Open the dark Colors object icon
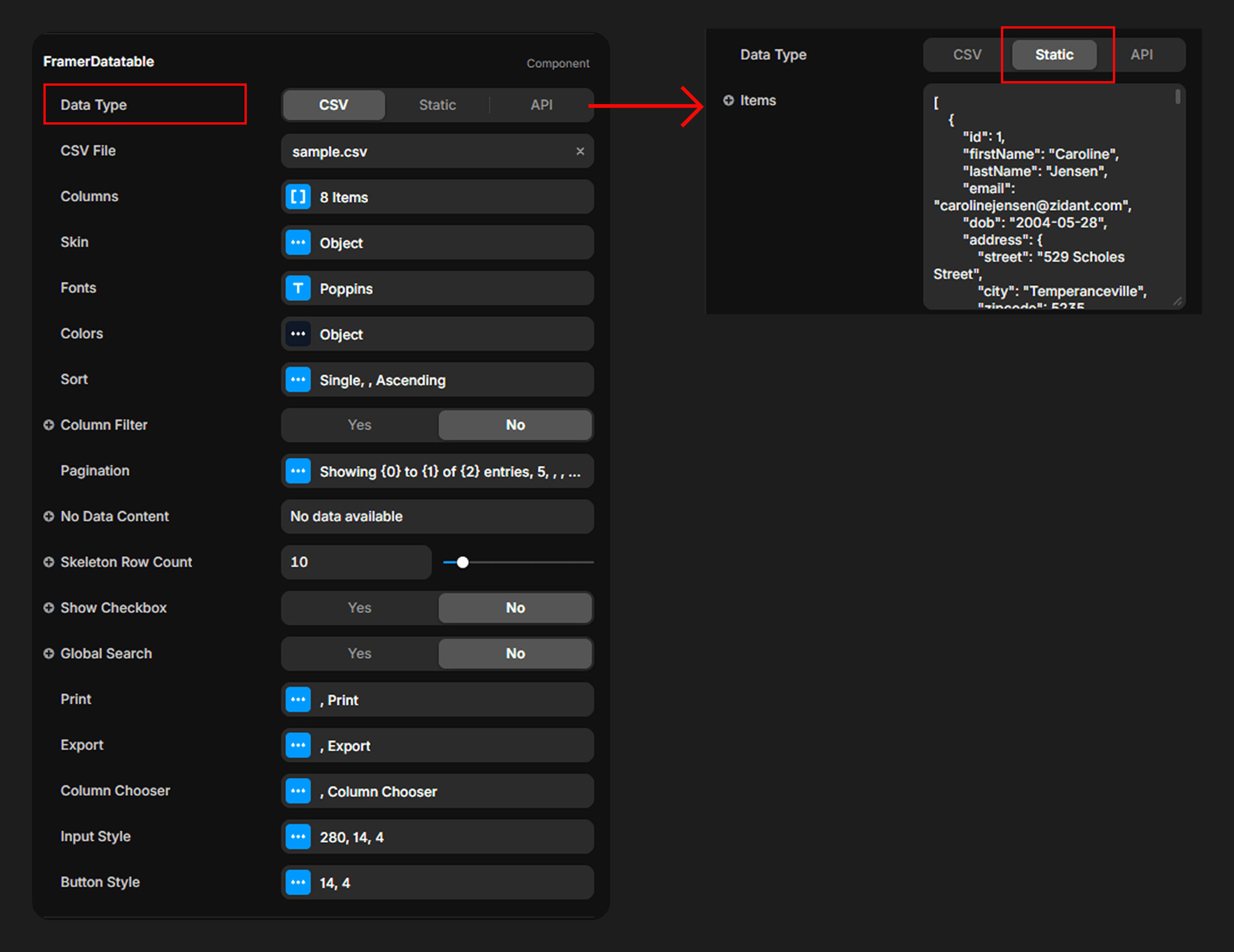The height and width of the screenshot is (952, 1234). tap(298, 334)
